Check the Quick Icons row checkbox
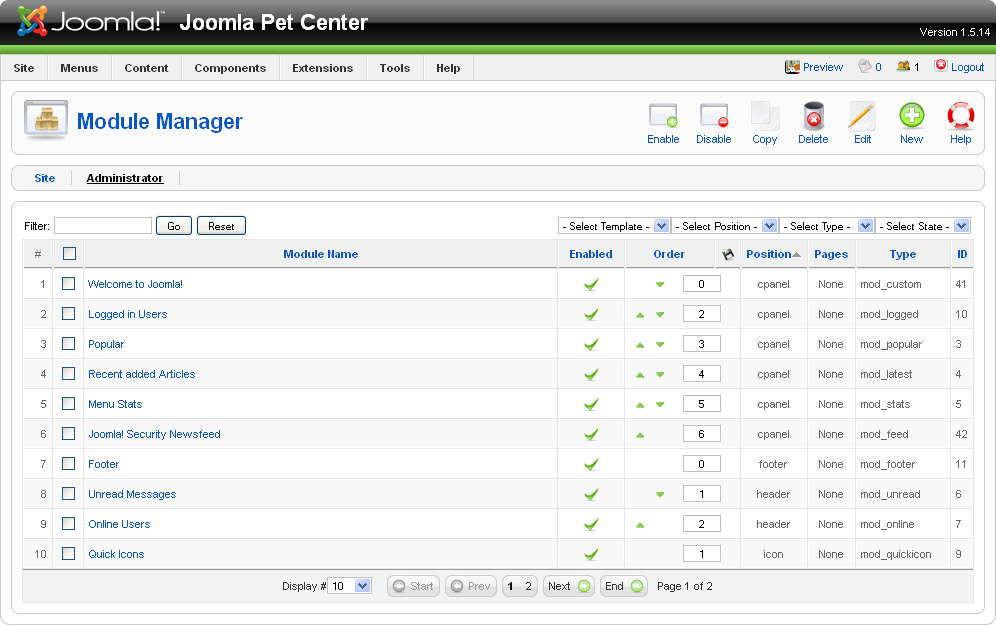The height and width of the screenshot is (625, 996). 69,553
